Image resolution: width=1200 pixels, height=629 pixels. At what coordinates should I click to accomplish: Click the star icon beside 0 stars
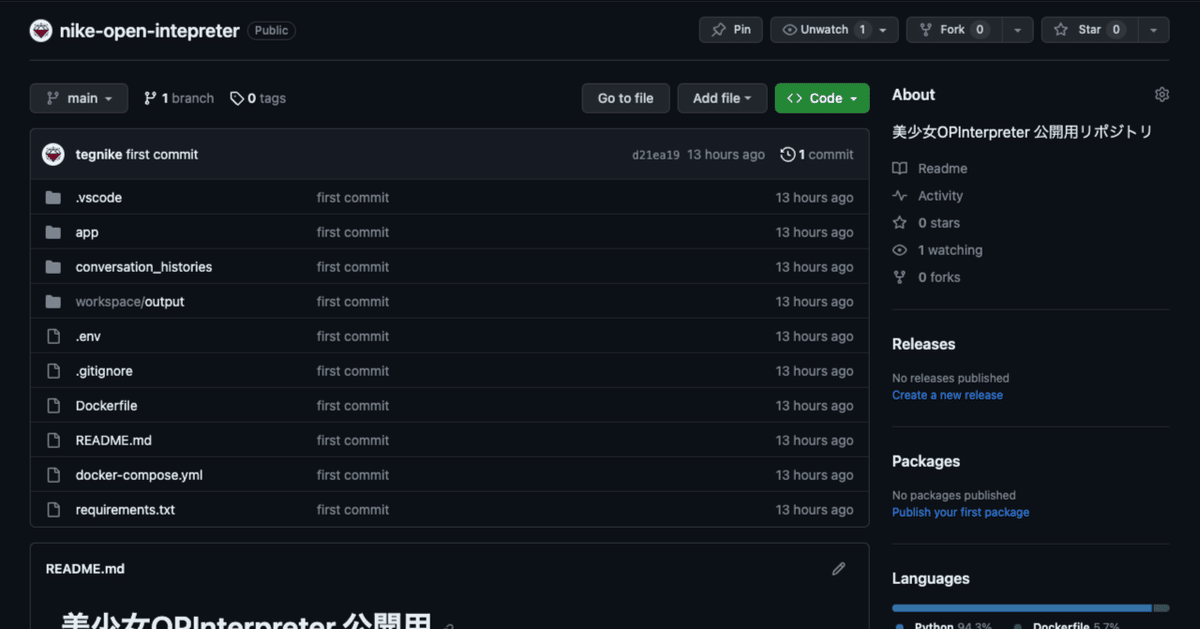900,223
